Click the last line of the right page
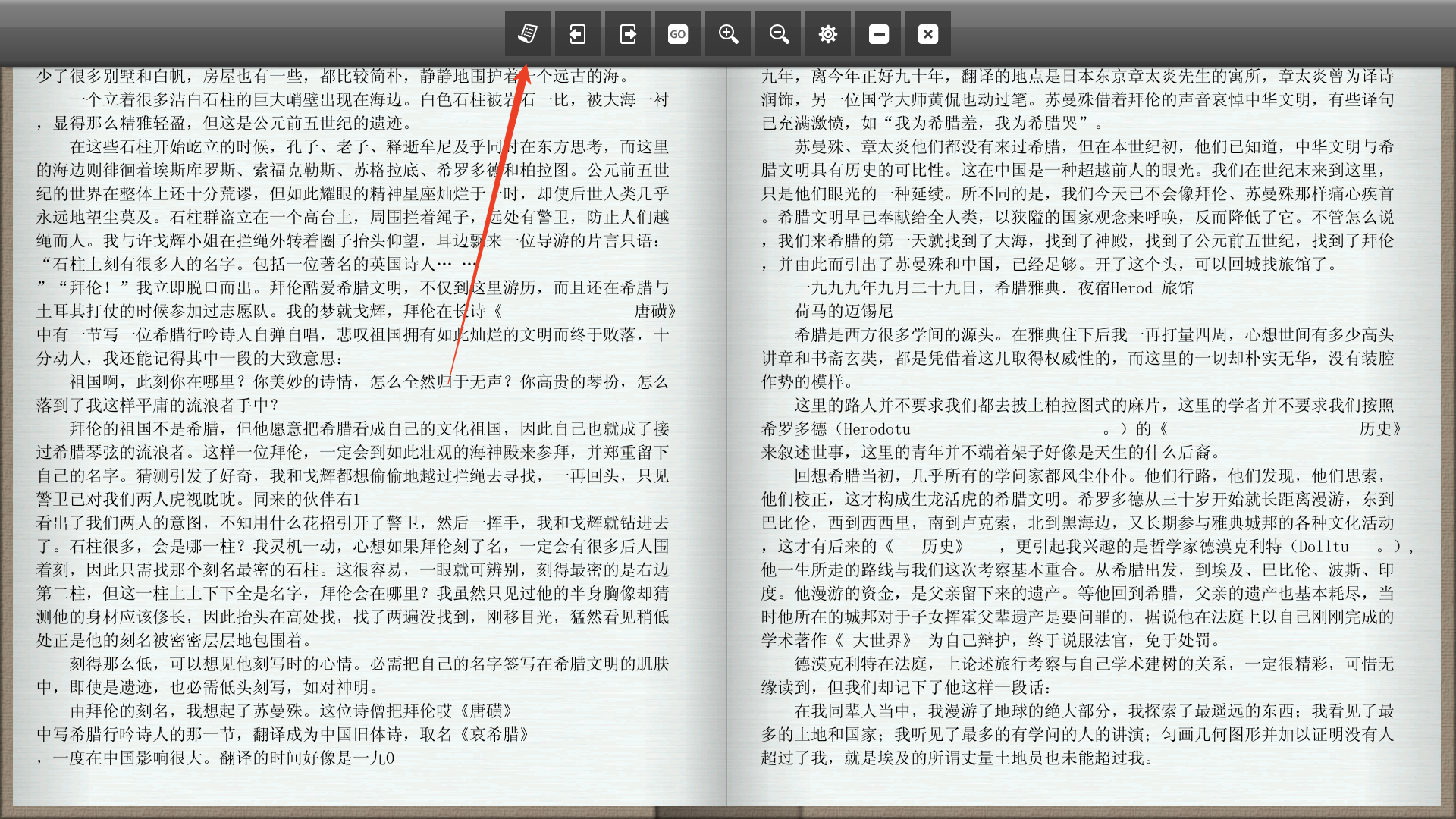1456x819 pixels. 955,758
